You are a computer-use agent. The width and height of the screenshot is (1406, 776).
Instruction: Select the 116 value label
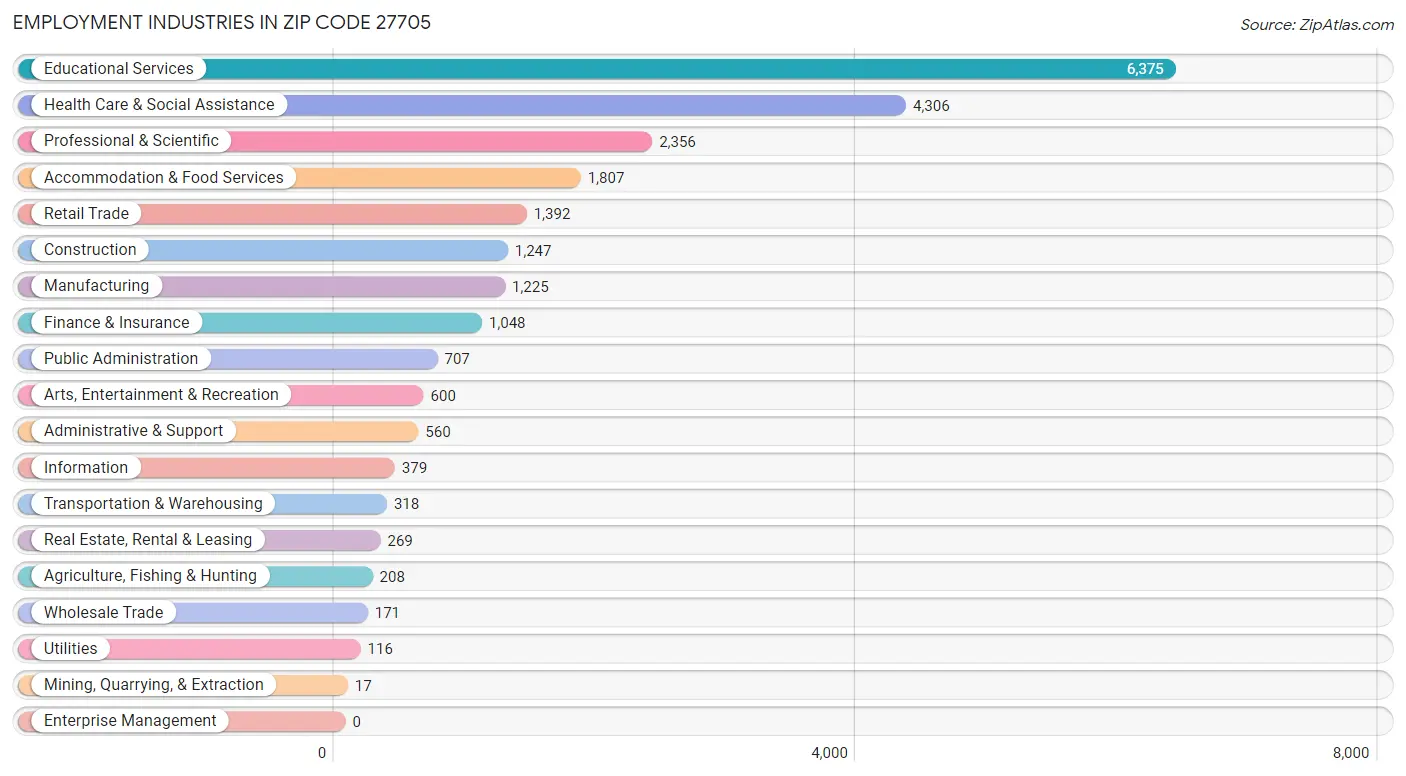pos(380,649)
